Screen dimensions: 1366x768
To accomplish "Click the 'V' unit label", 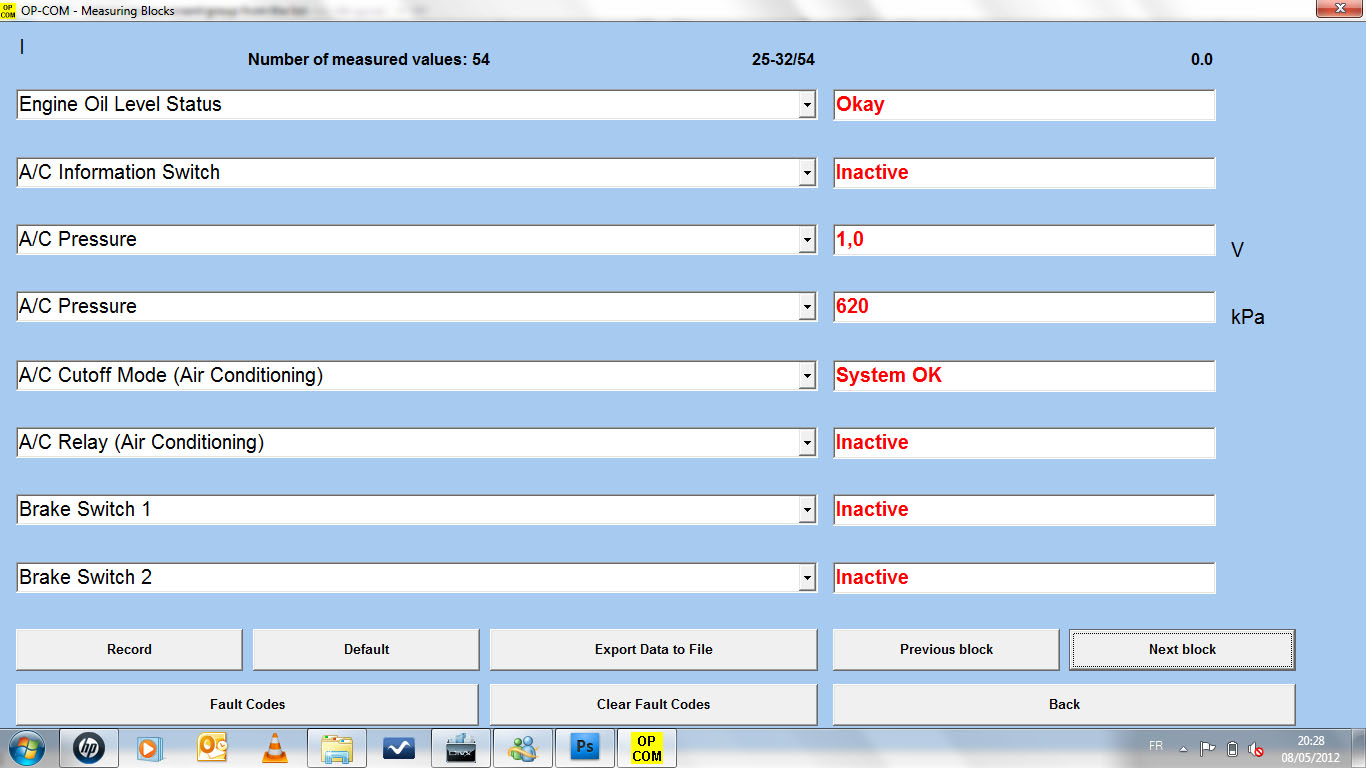I will 1238,250.
